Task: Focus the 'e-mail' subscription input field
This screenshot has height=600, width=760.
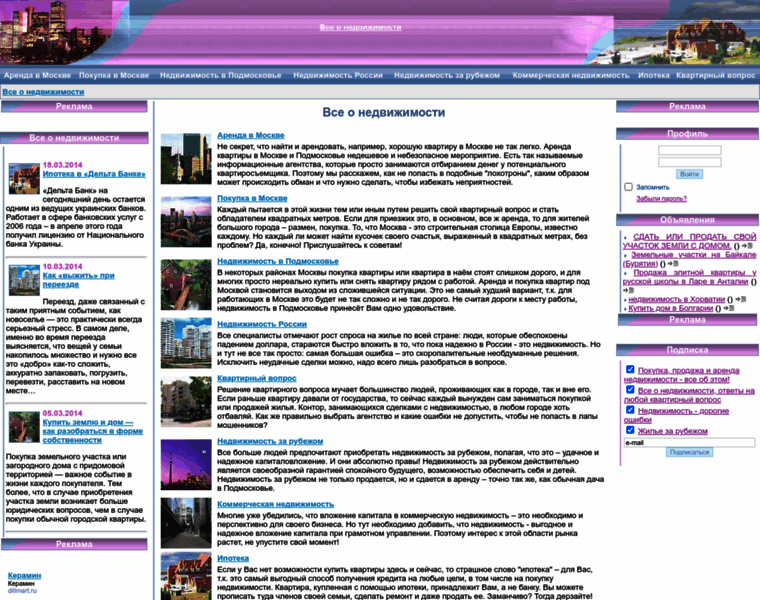Action: pos(689,442)
